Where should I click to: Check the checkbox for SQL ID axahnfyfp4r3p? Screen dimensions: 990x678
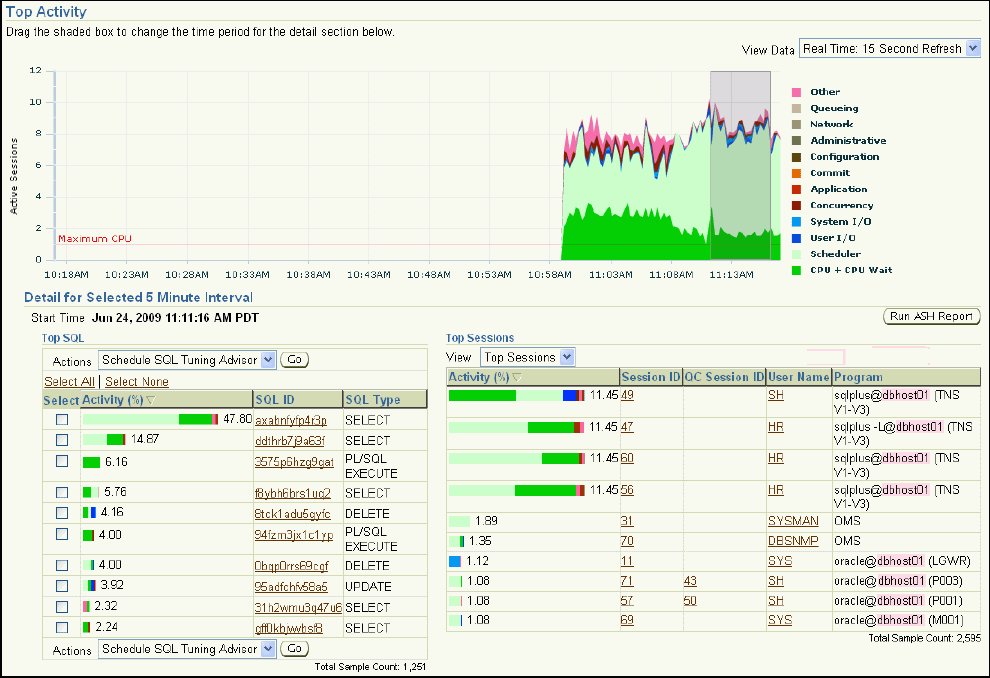pos(61,419)
